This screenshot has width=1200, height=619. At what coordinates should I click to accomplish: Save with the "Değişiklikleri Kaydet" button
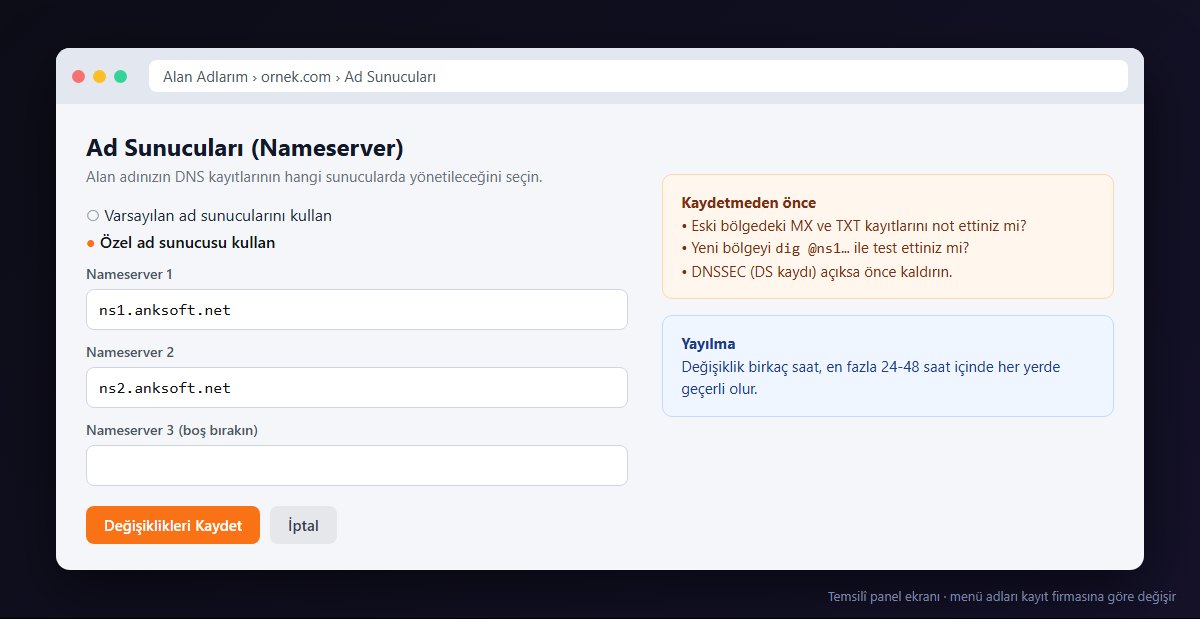[x=173, y=525]
